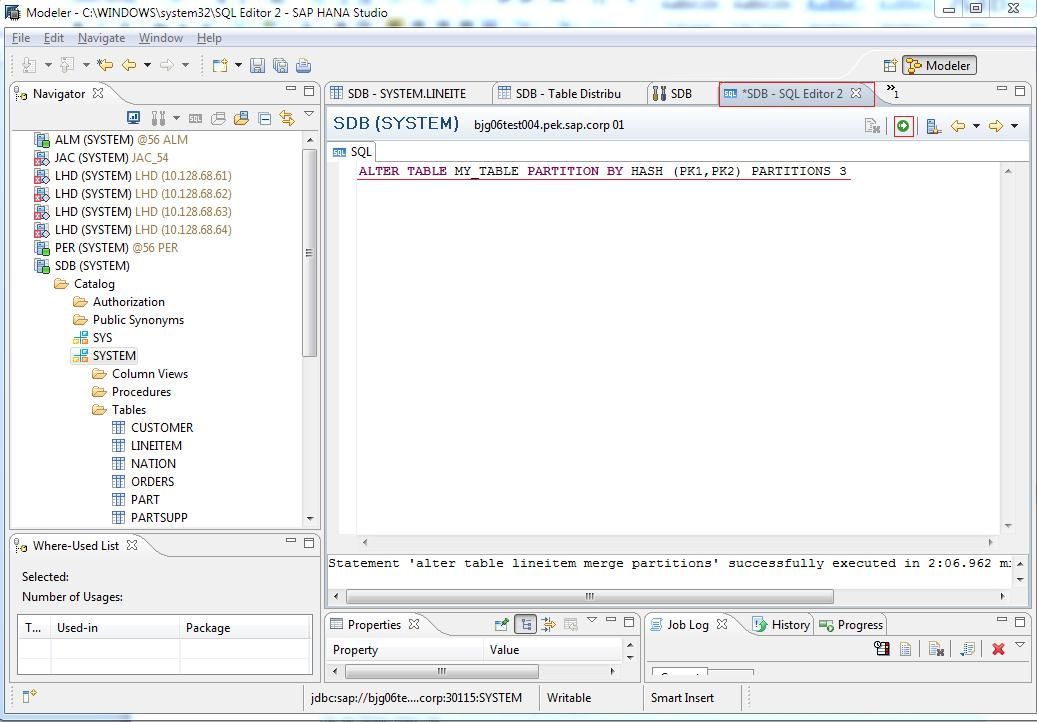Open the Administration tools icon in Navigator
Viewport: 1037px width, 722px height.
[158, 118]
